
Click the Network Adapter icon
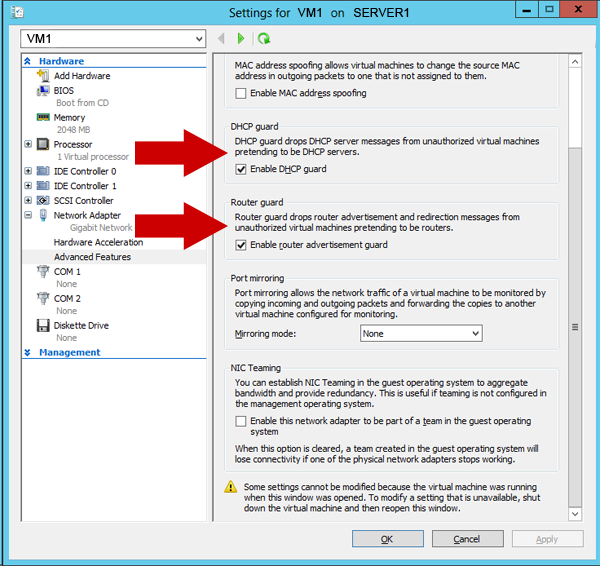point(43,215)
